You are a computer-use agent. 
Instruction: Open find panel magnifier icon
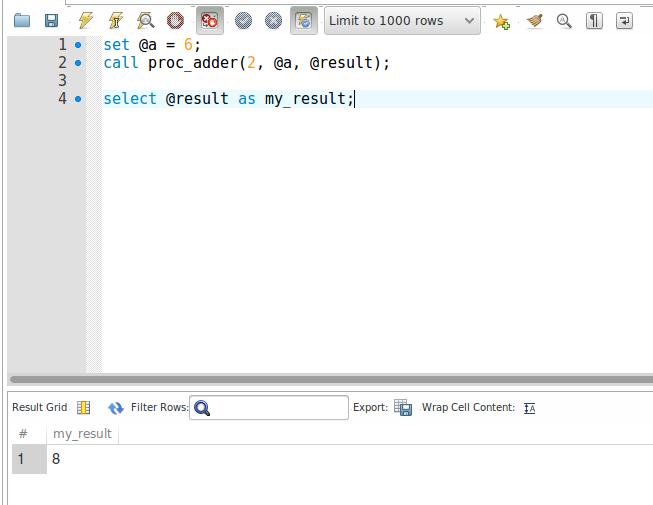(x=564, y=20)
